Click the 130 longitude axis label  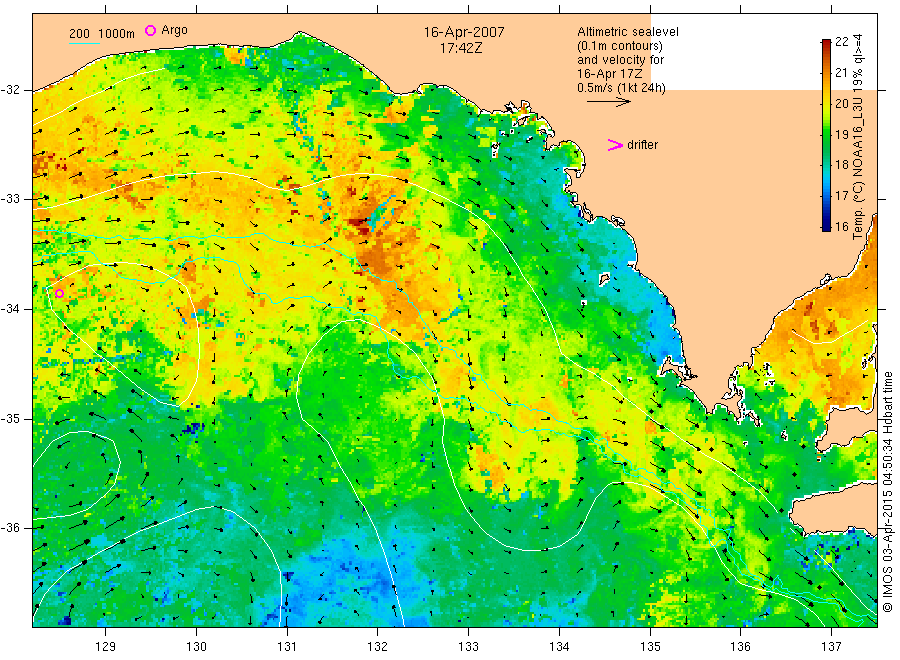point(196,647)
